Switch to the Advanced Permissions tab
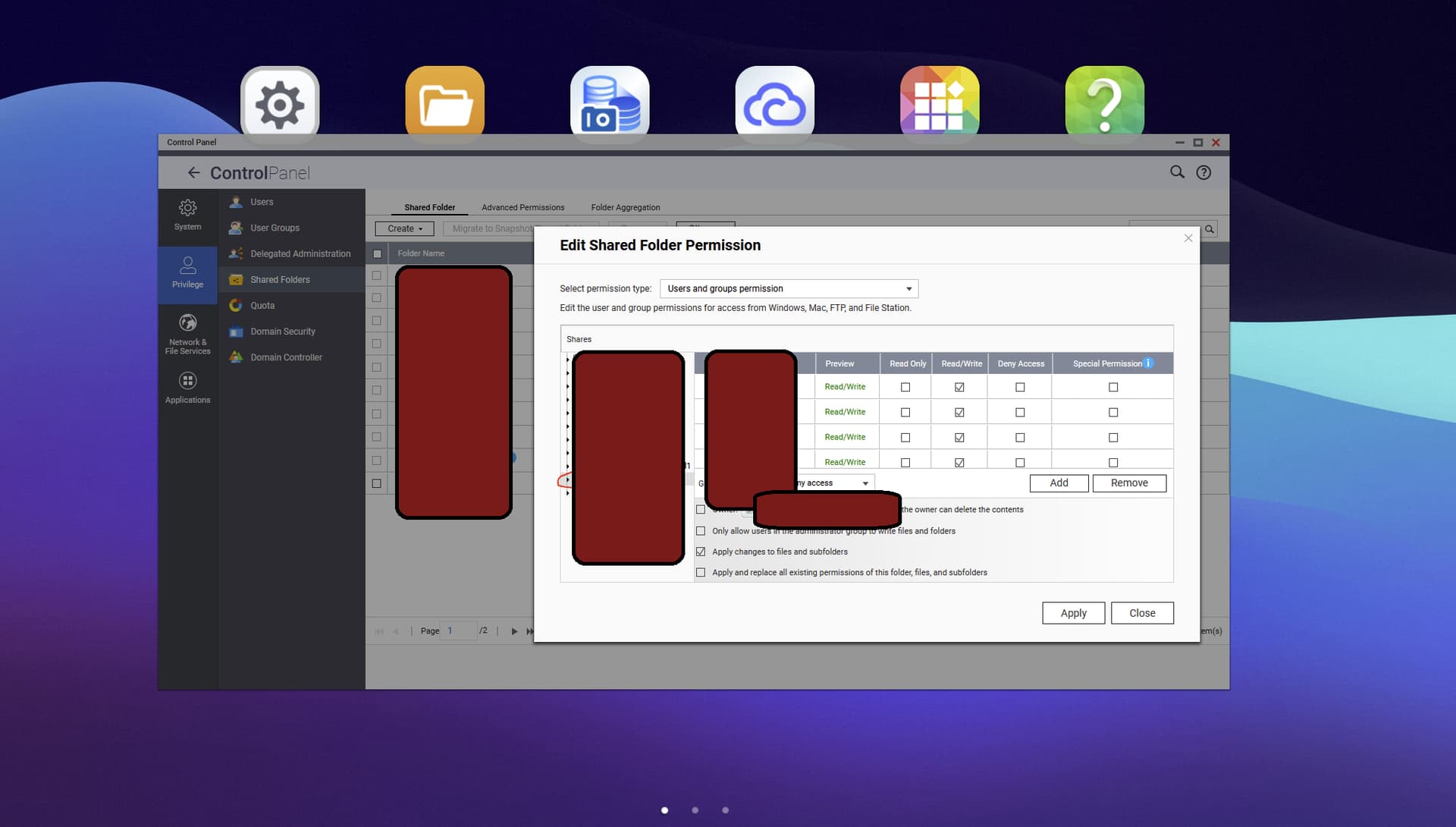The image size is (1456, 827). [522, 207]
